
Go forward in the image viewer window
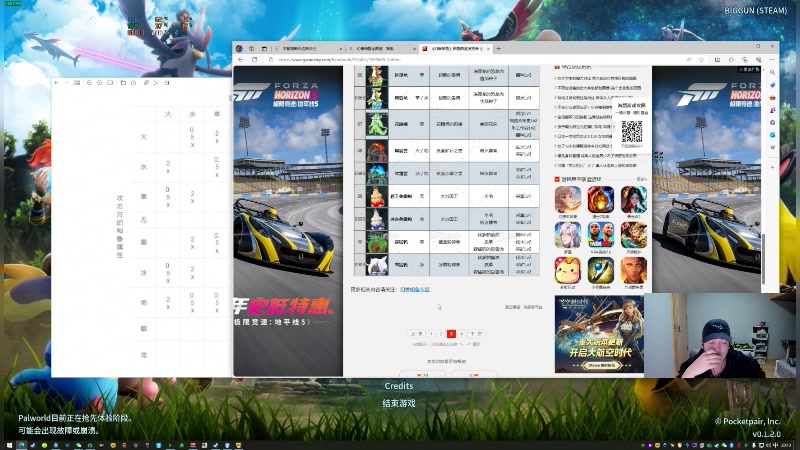pyautogui.click(x=66, y=83)
